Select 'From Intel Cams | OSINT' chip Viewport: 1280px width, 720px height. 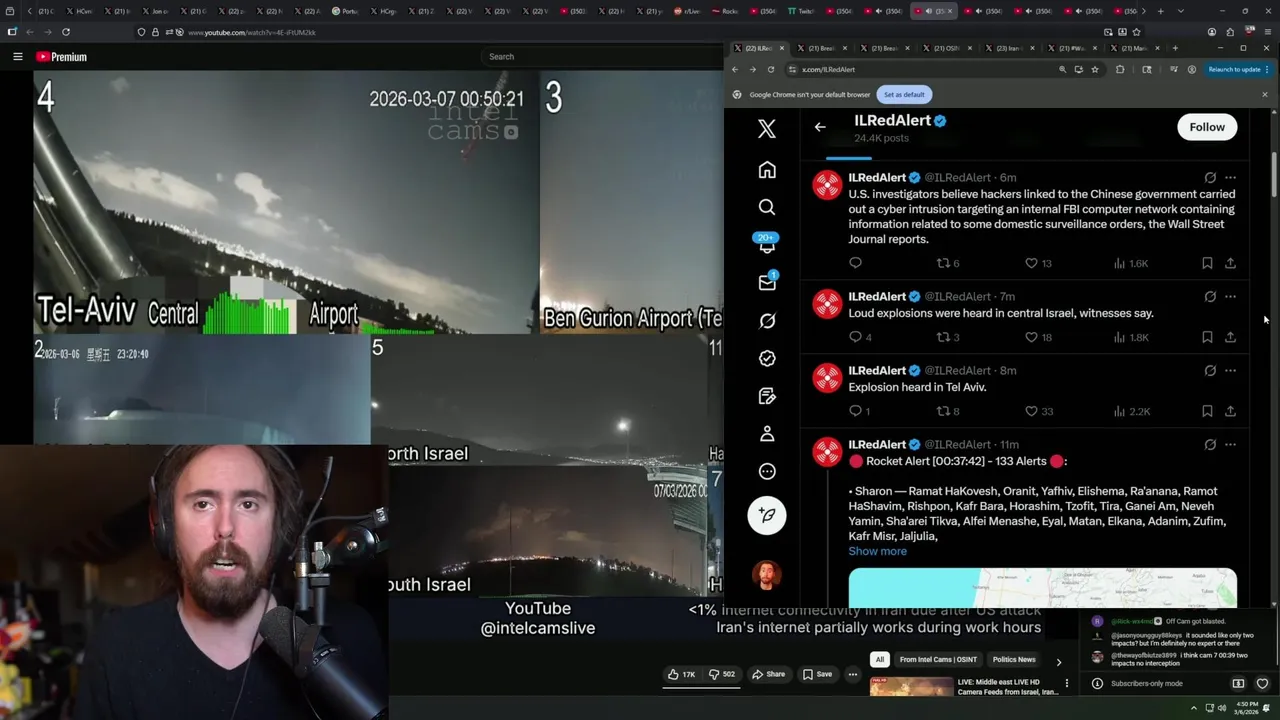point(938,660)
